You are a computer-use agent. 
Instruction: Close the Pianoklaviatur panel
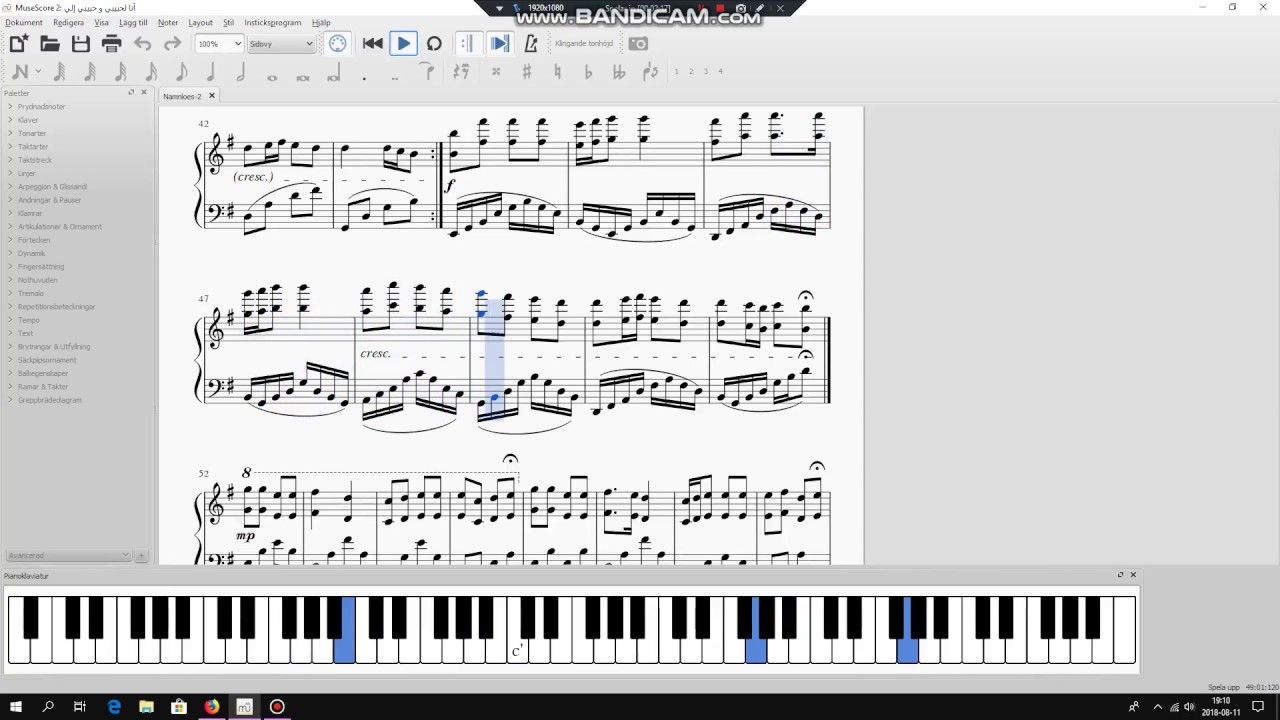[x=1133, y=575]
